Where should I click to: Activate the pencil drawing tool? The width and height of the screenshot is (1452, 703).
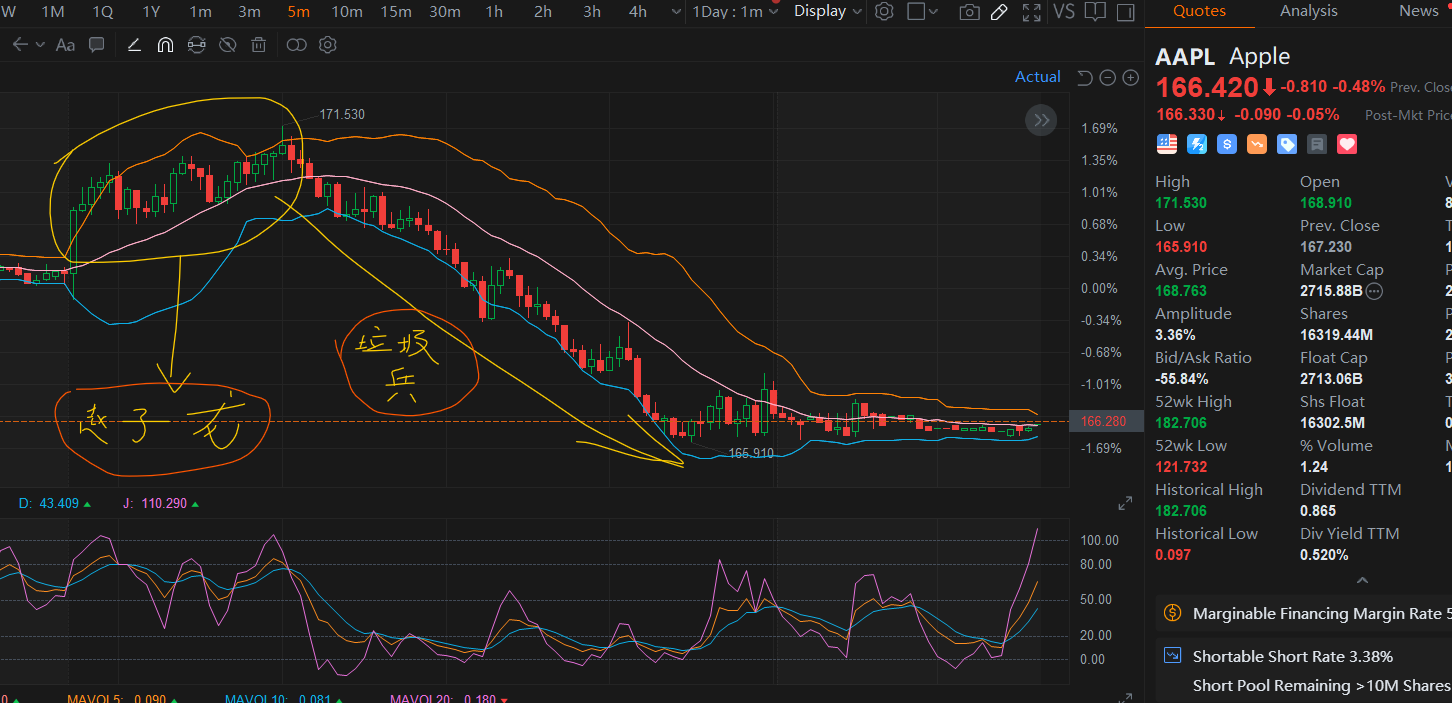point(999,12)
